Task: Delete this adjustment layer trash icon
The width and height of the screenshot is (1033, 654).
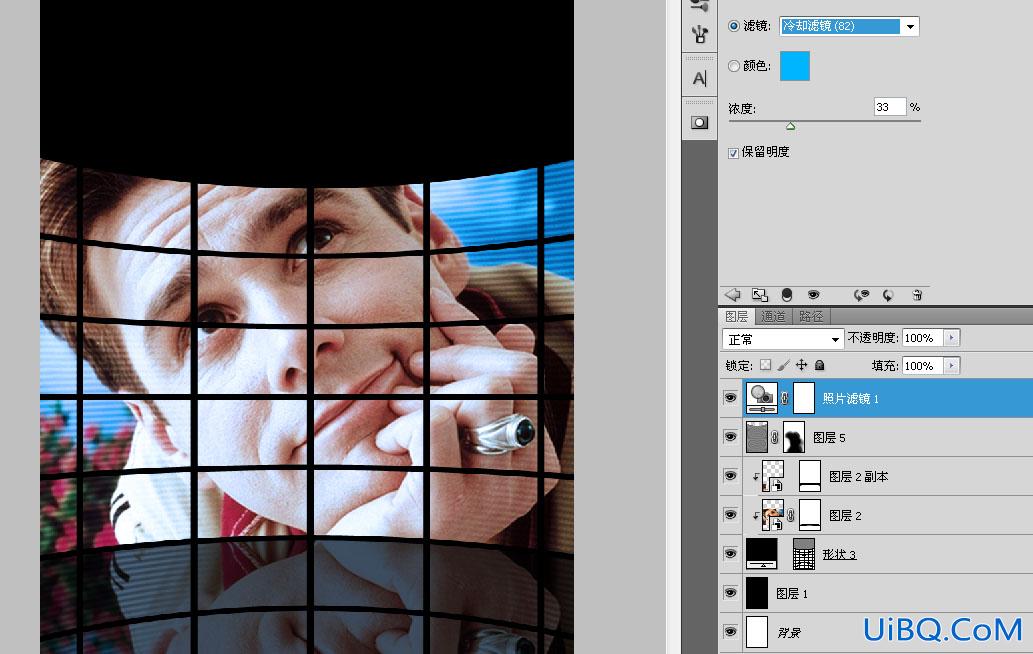Action: coord(917,295)
